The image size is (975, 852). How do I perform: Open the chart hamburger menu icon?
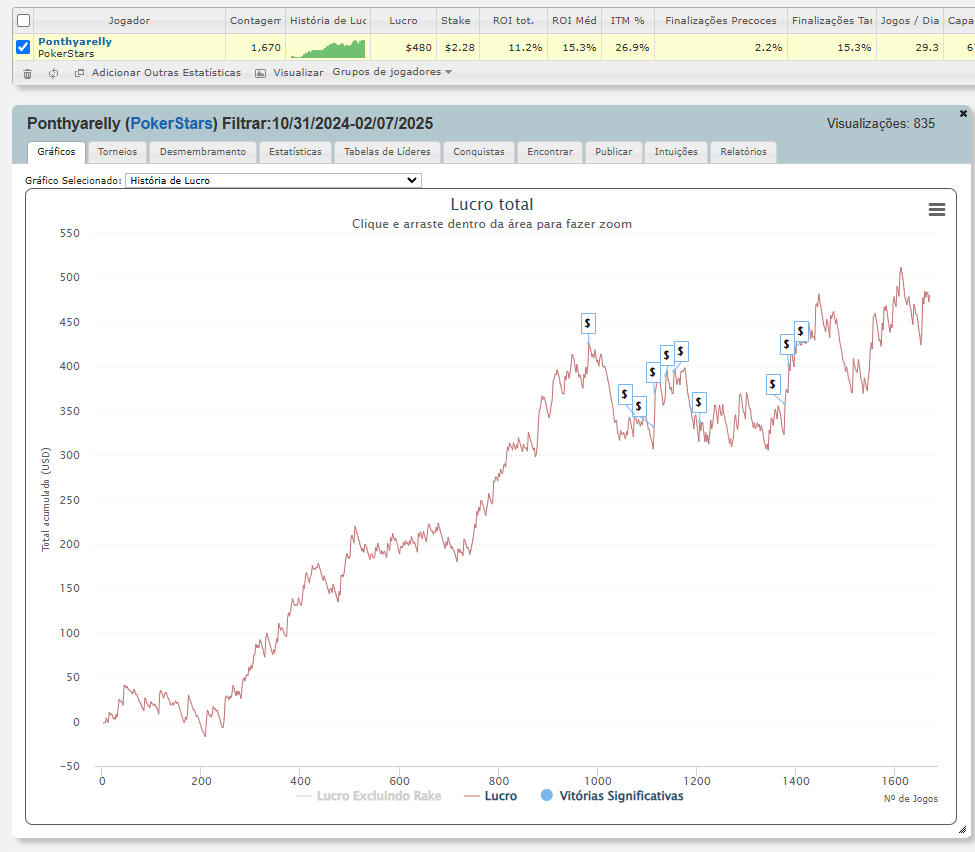click(x=936, y=210)
